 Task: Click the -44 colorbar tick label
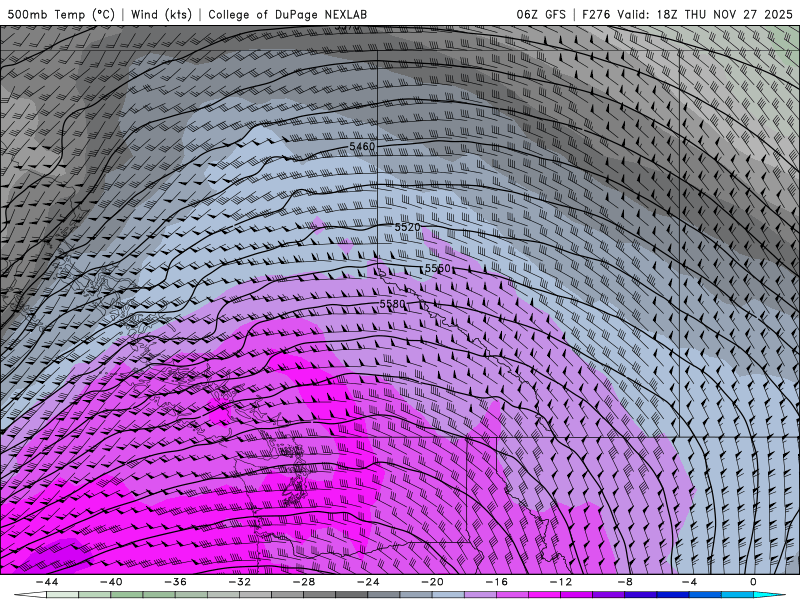click(47, 582)
